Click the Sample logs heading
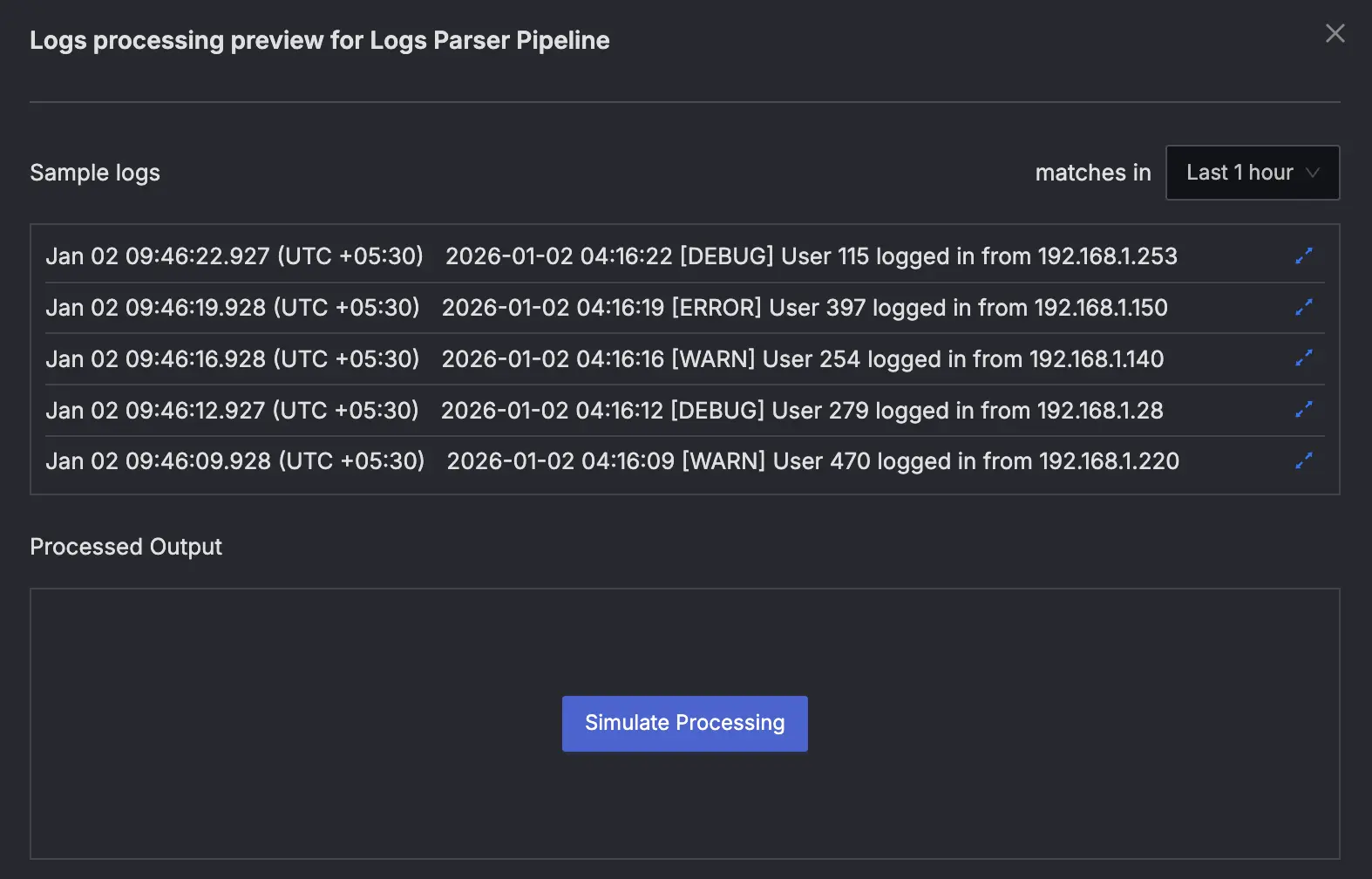This screenshot has height=879, width=1372. point(95,173)
